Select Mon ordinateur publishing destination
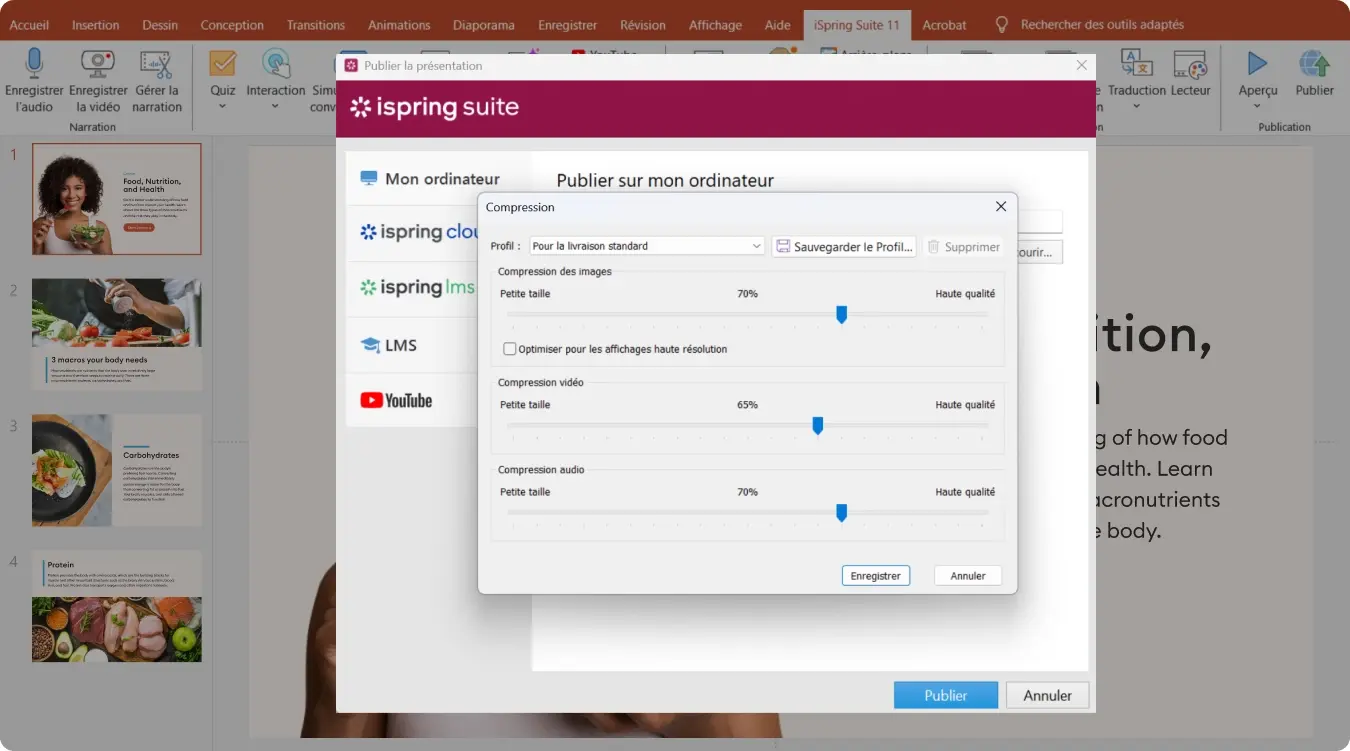The width and height of the screenshot is (1350, 751). point(431,178)
